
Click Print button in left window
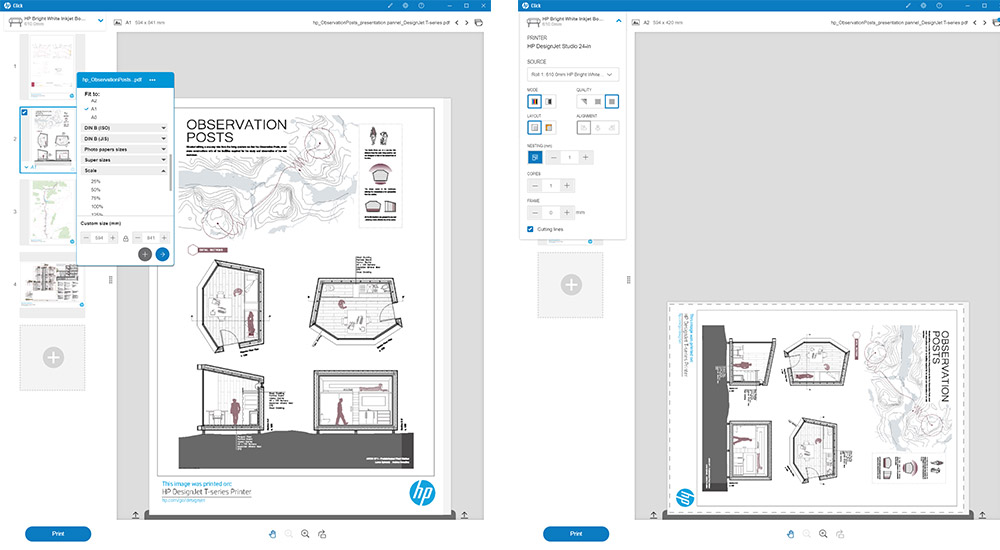58,533
